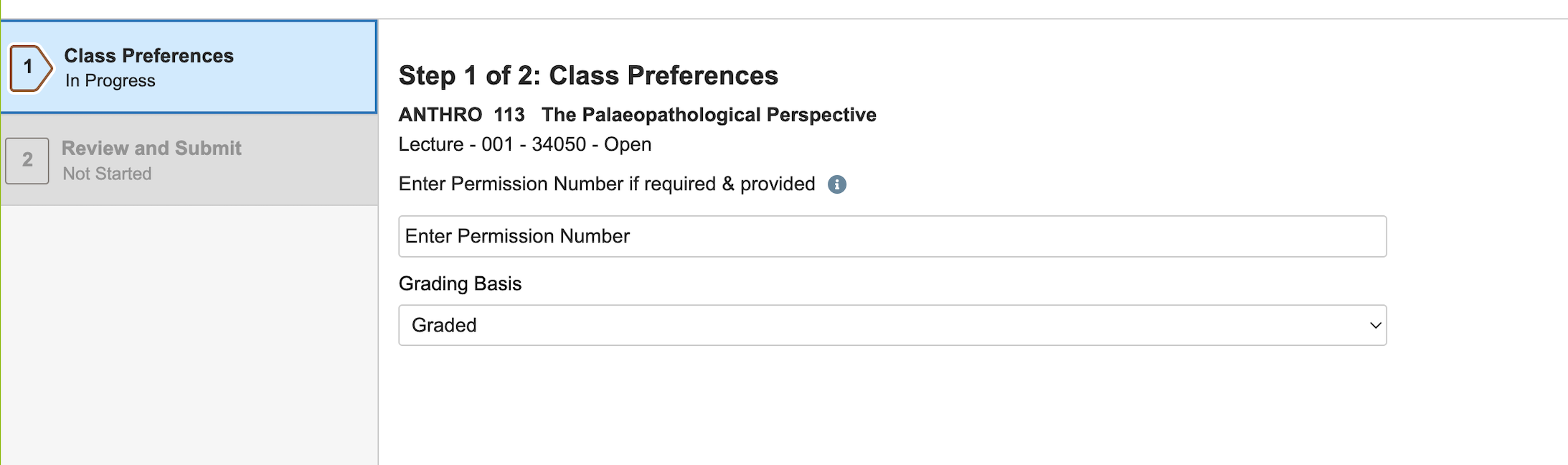Expand the Graded selection list
The image size is (1568, 465).
892,325
